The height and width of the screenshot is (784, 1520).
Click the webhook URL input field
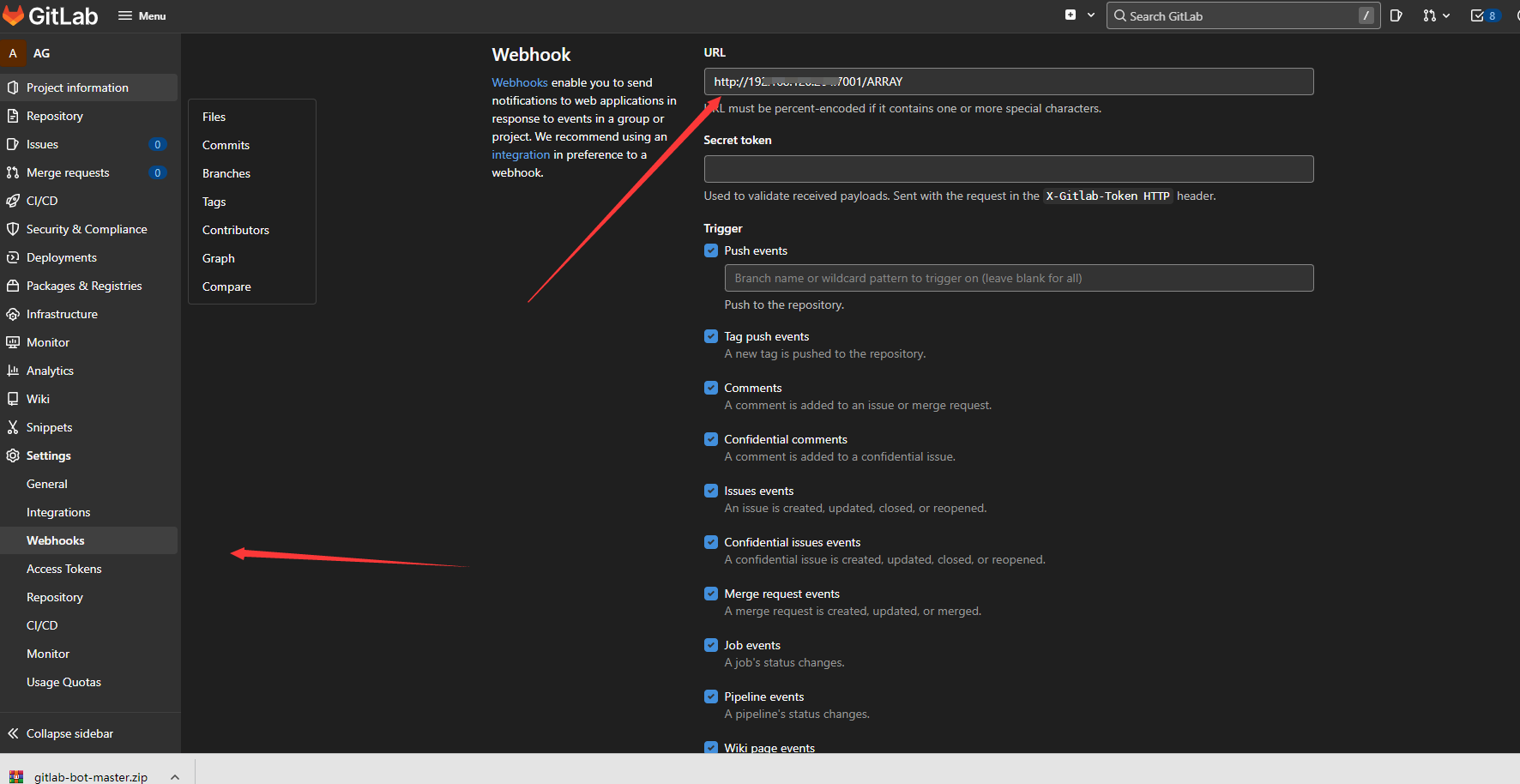tap(1009, 81)
